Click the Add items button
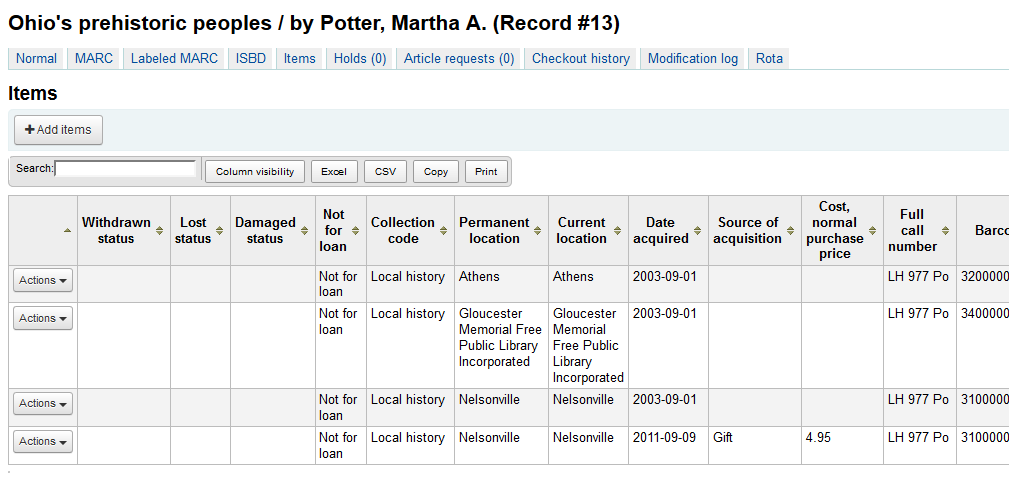Image resolution: width=1009 pixels, height=486 pixels. coord(58,130)
